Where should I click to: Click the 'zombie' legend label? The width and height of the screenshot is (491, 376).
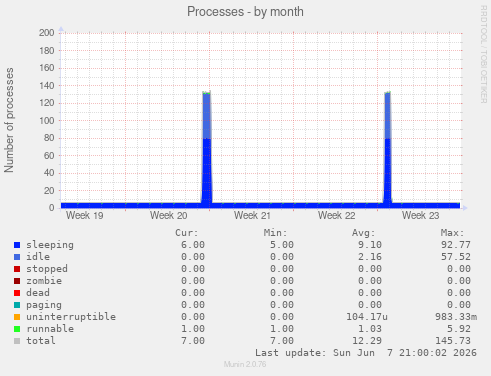click(x=44, y=281)
